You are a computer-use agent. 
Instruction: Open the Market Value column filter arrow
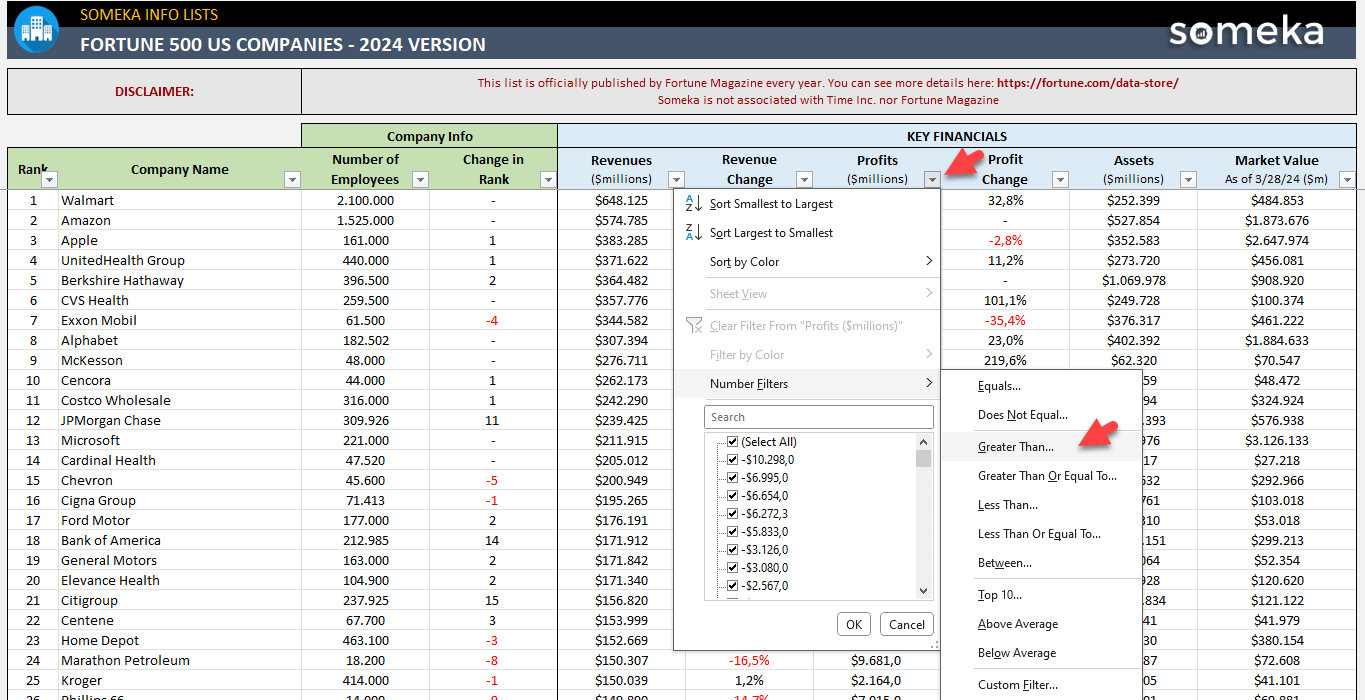pyautogui.click(x=1346, y=180)
